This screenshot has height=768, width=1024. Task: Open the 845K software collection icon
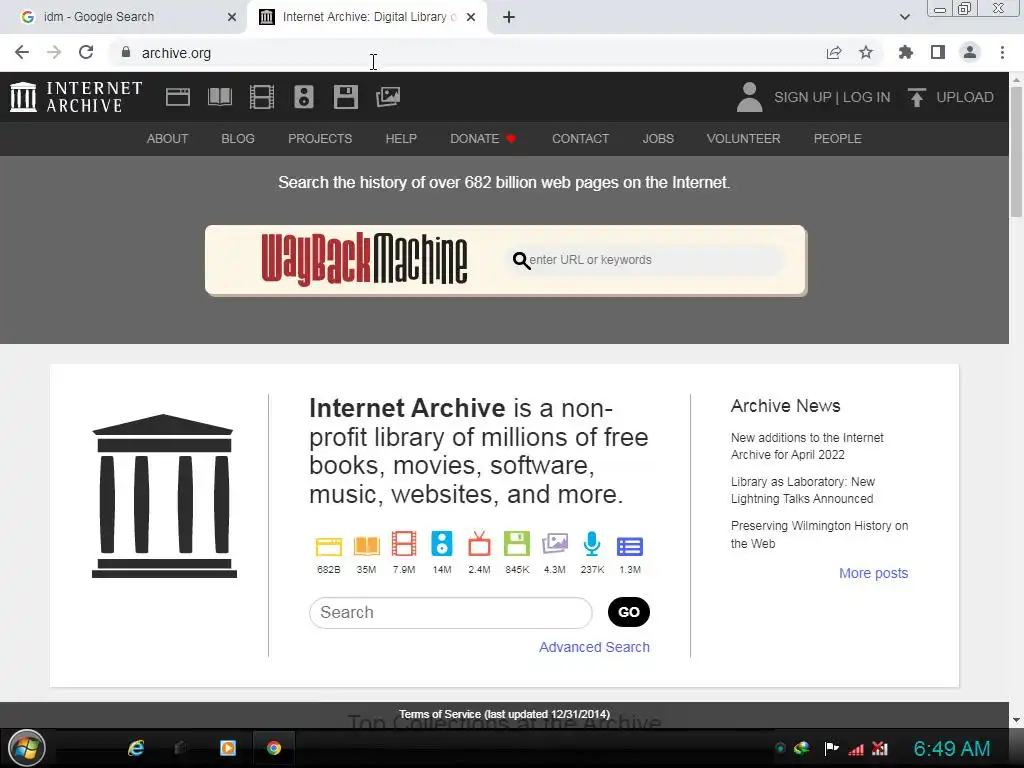point(517,544)
